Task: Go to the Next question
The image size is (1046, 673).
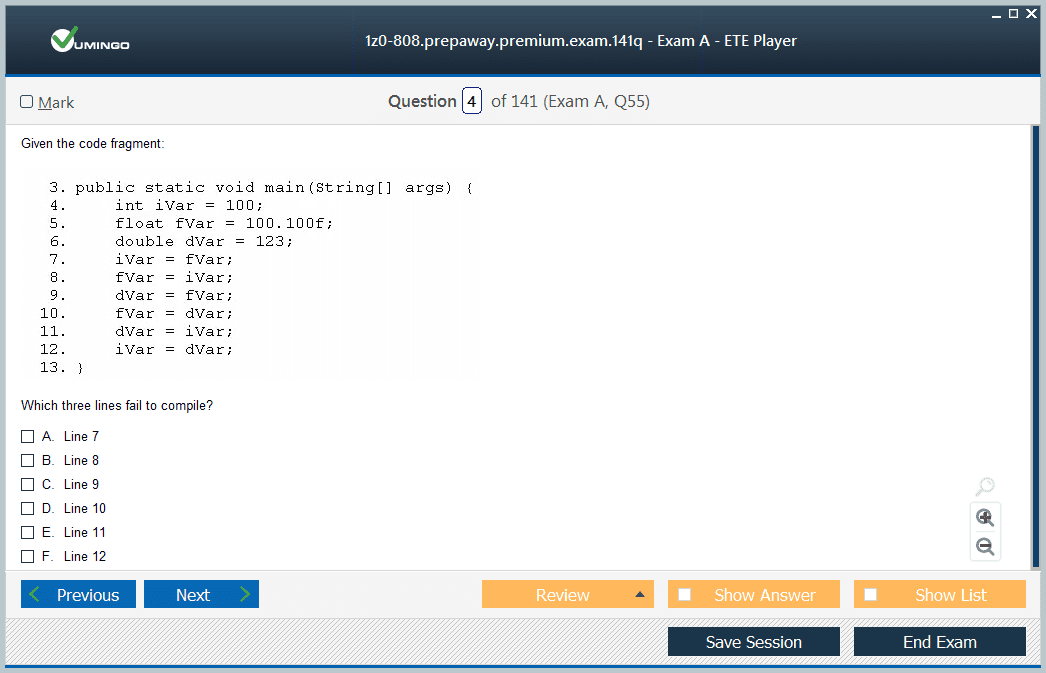Action: (x=201, y=595)
